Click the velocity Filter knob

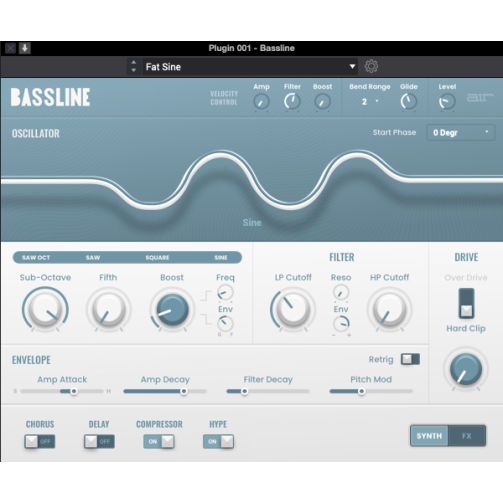point(292,101)
